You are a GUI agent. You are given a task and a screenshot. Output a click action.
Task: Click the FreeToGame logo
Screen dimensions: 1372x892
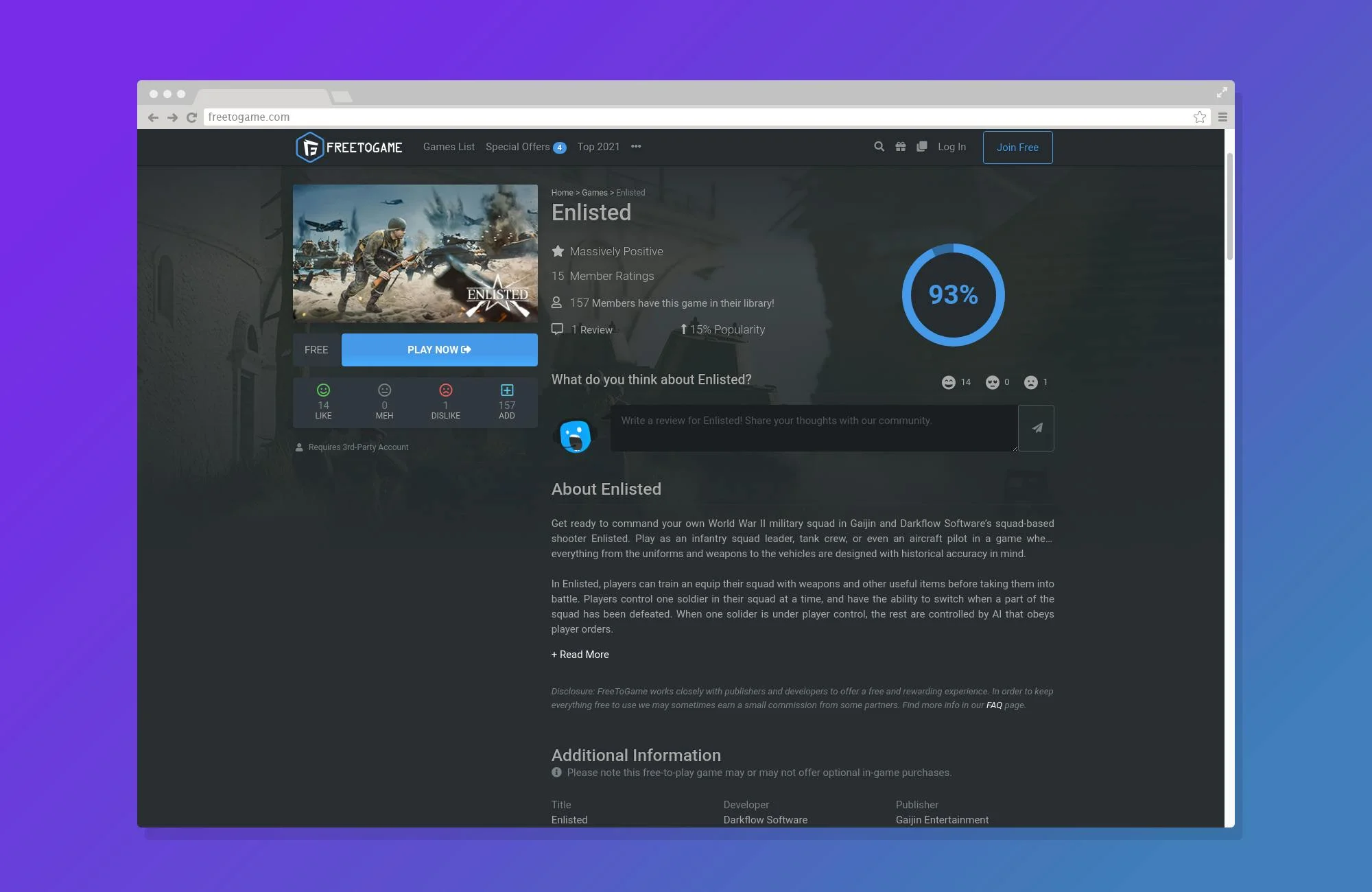click(348, 147)
